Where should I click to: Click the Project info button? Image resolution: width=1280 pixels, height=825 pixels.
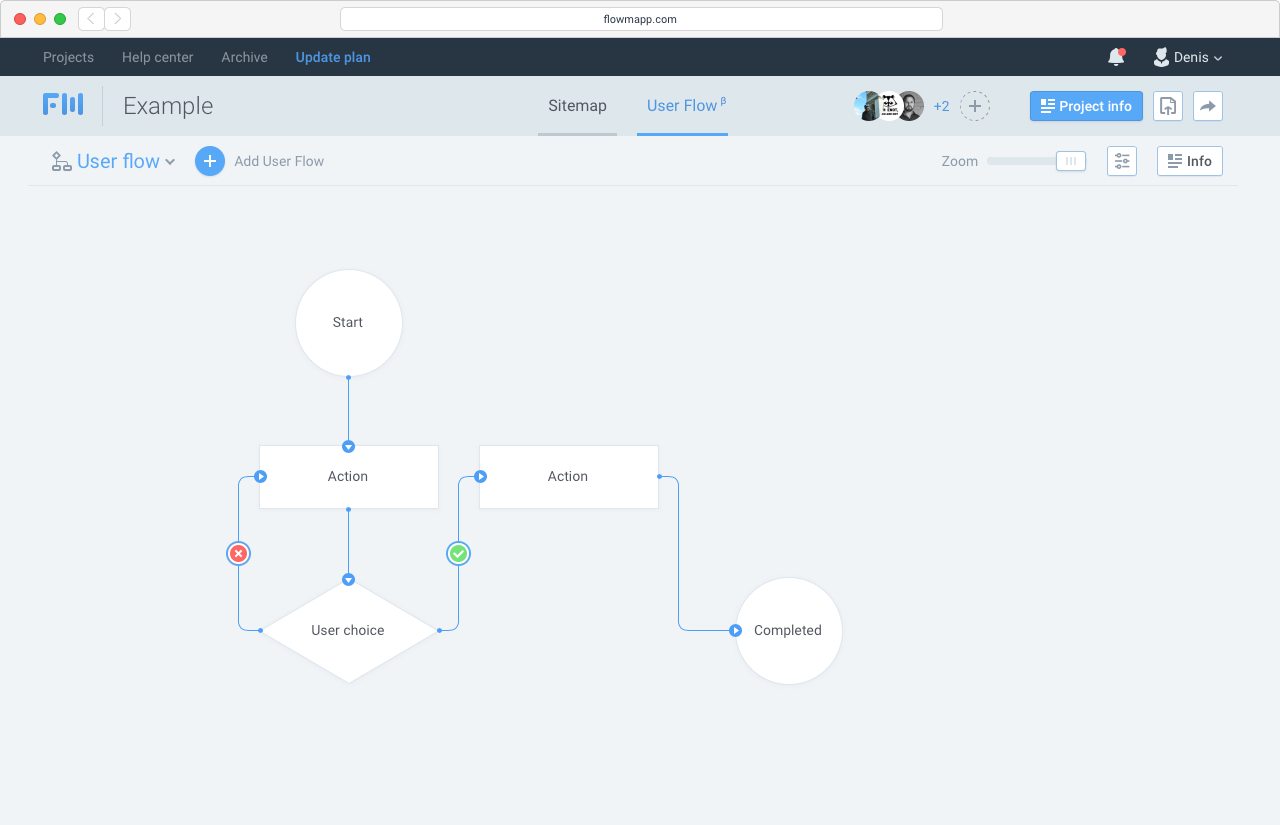(1086, 106)
